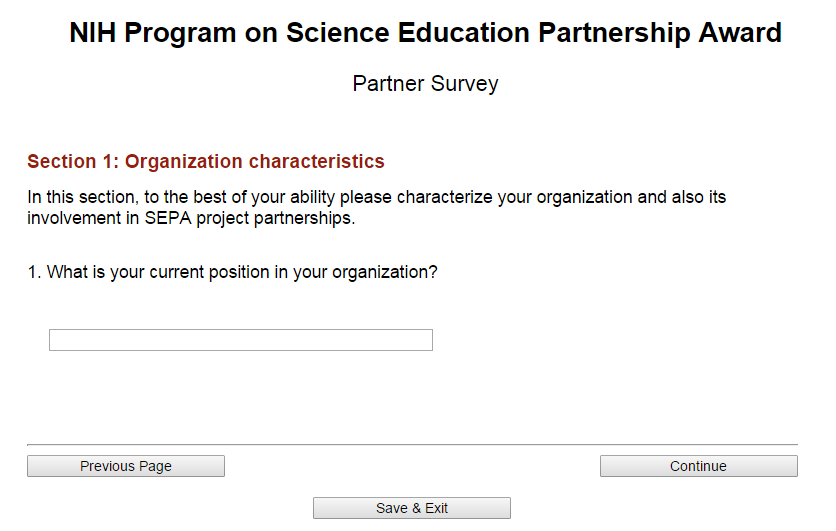Screen dimensions: 836x531
Task: Click the phrase Organization characteristics
Action: (255, 161)
